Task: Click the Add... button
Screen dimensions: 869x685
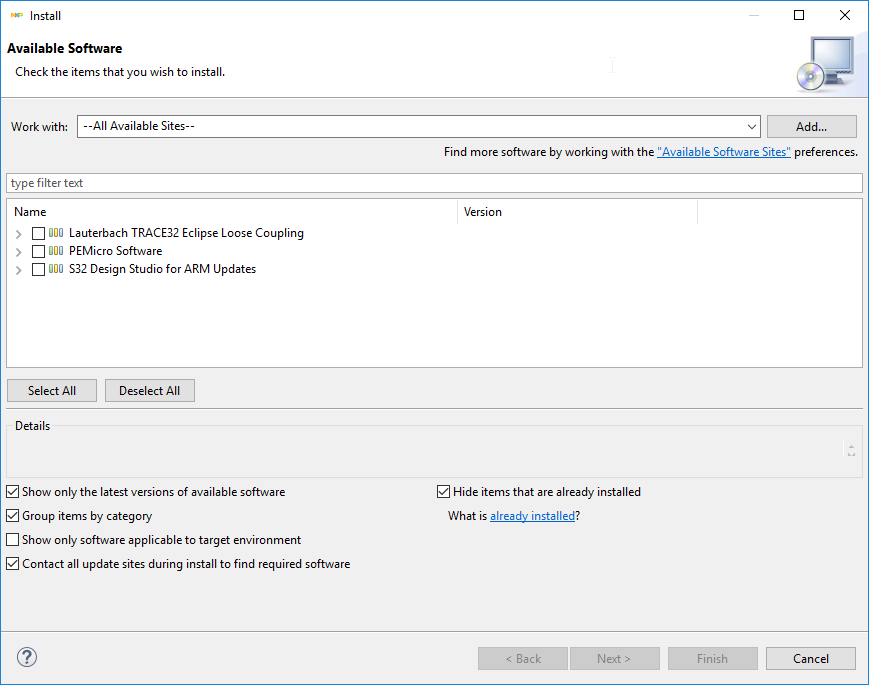Action: [811, 127]
